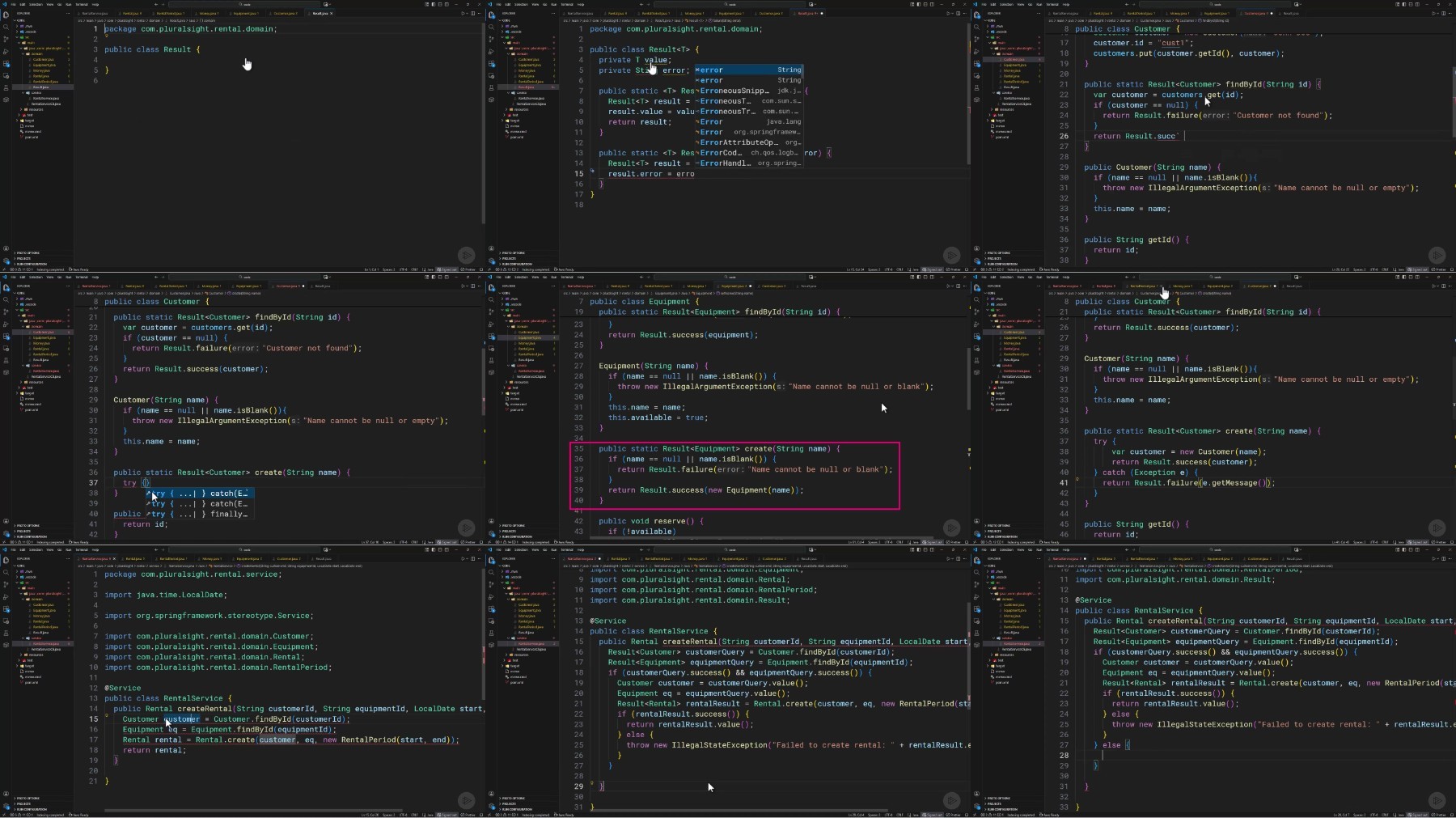Click Go Forward arrow in the empty Result class frame

[x=163, y=4]
